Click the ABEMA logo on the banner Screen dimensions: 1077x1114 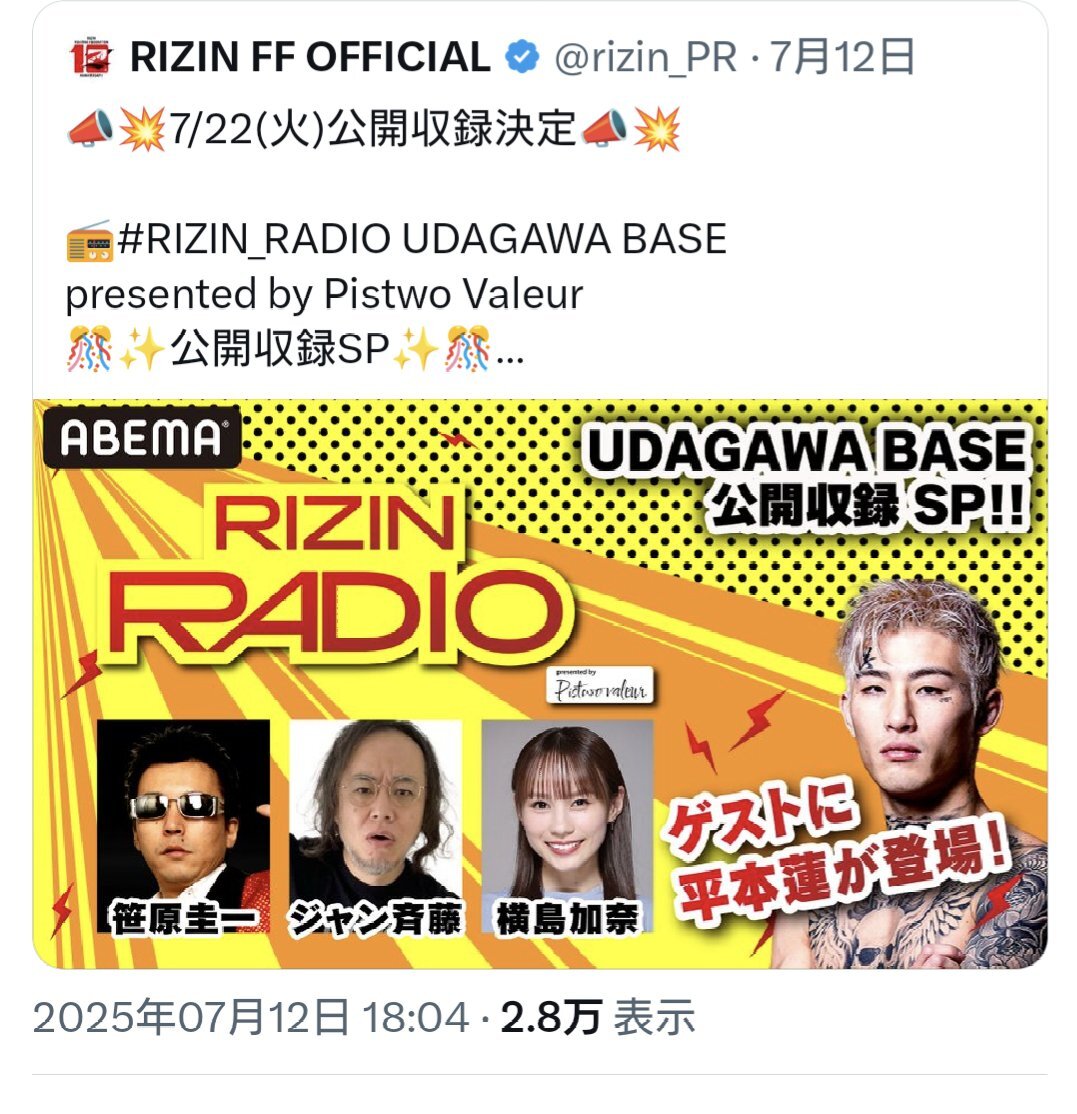tap(142, 436)
